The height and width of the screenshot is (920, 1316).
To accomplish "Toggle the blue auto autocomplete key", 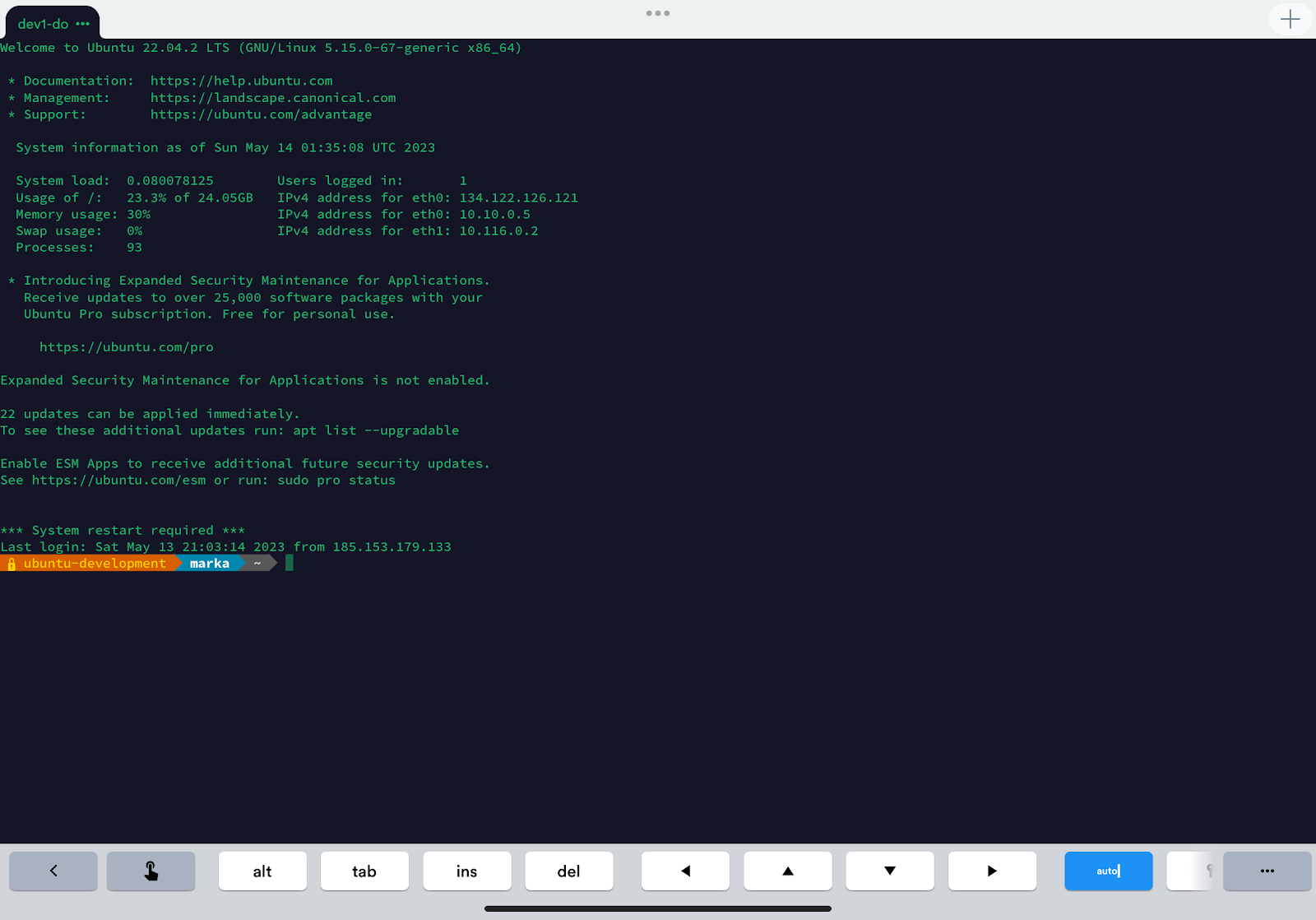I will pyautogui.click(x=1109, y=871).
